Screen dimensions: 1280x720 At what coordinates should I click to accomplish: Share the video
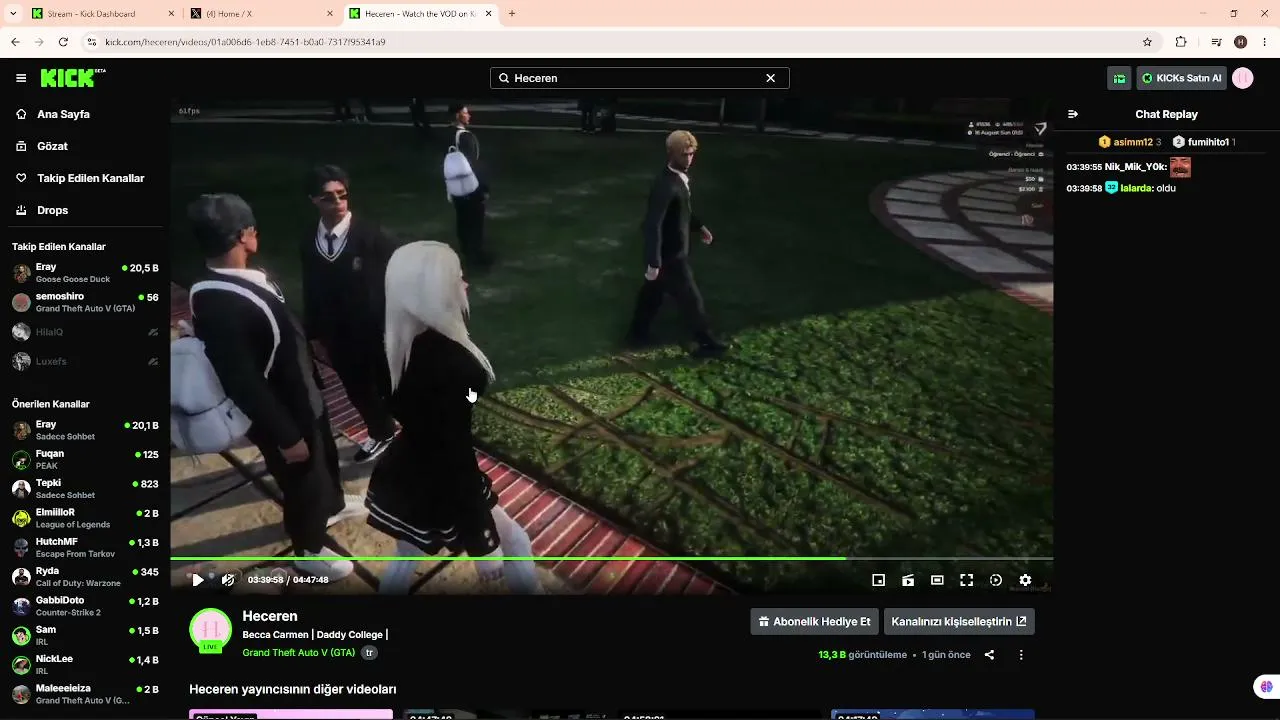coord(989,655)
